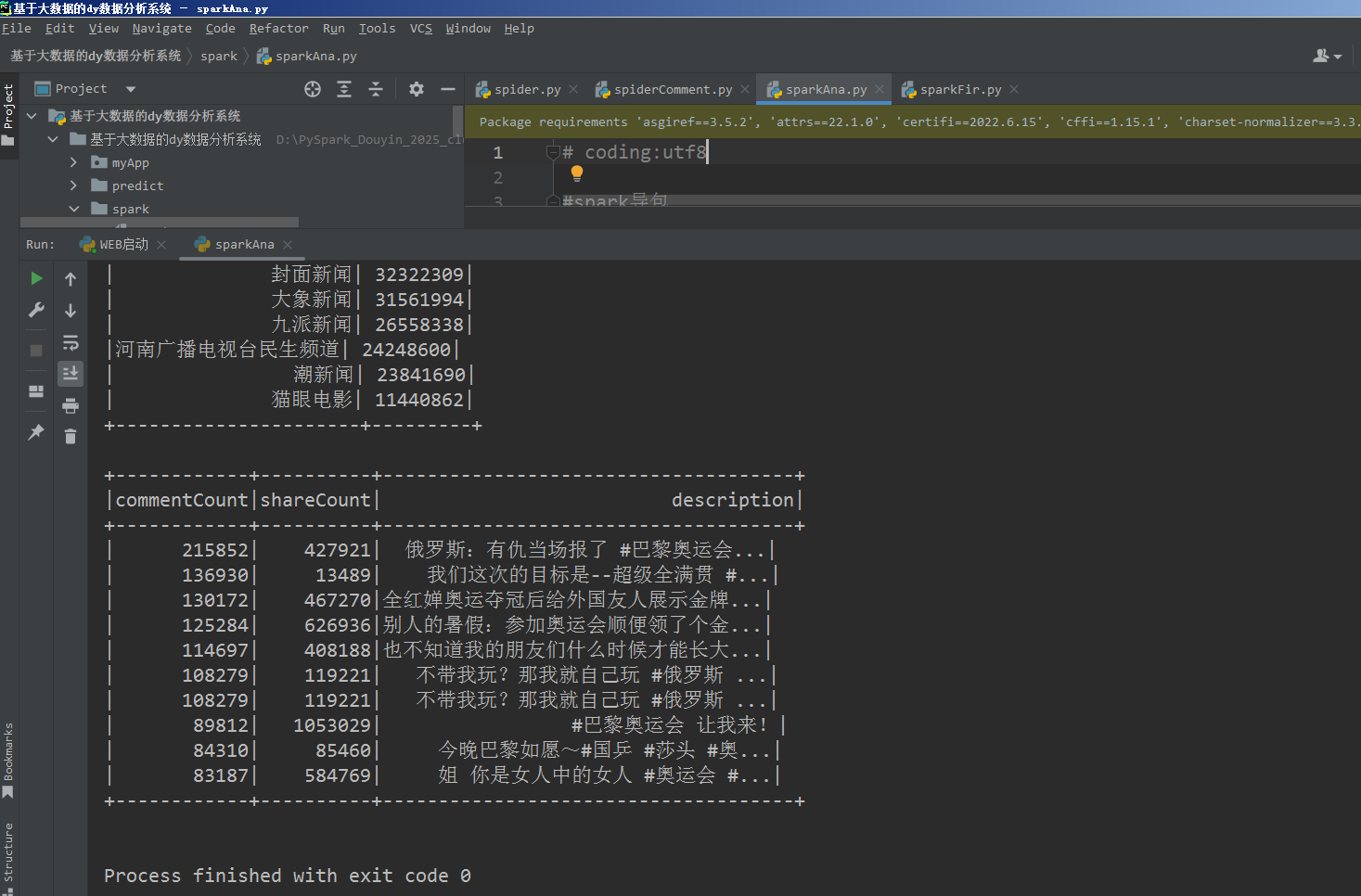Open Bookmarks side tool window
The height and width of the screenshot is (896, 1361).
pos(8,761)
